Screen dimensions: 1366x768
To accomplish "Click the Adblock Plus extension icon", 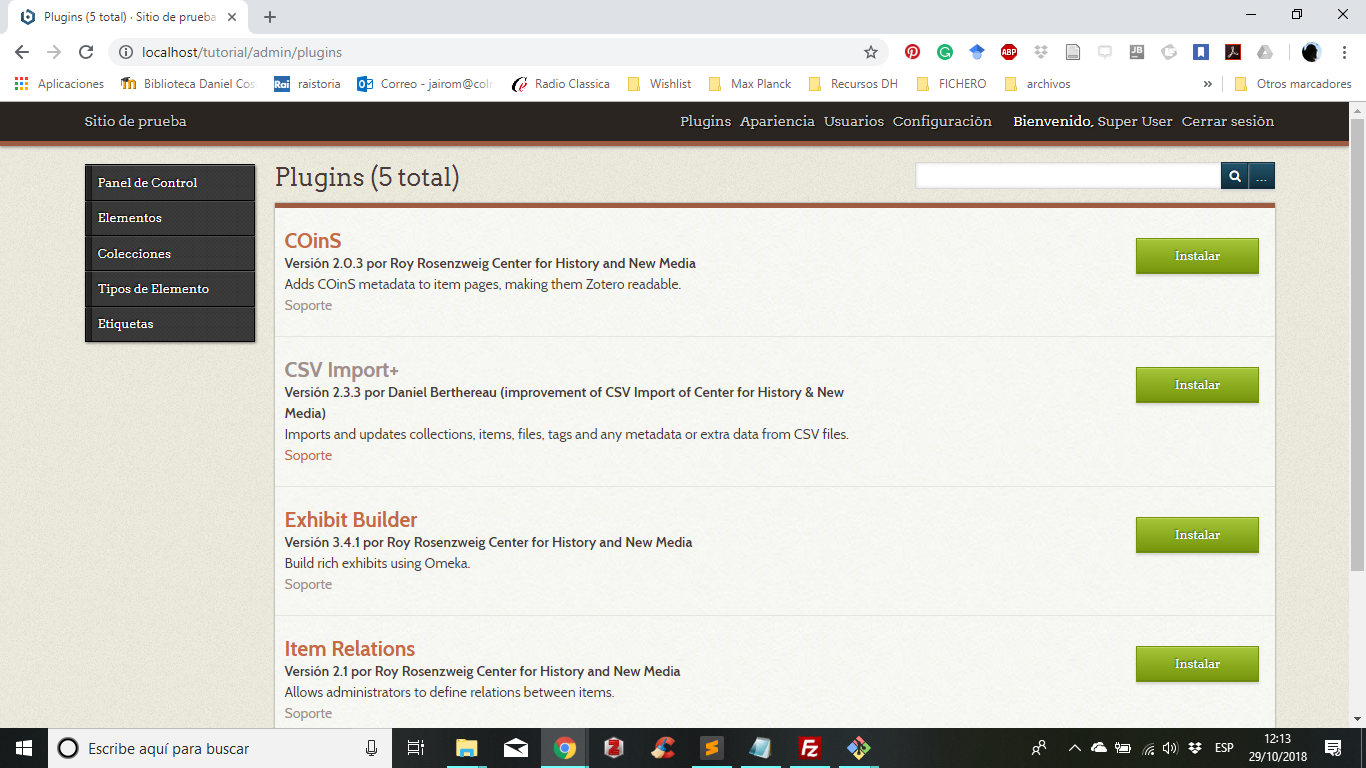I will click(x=1007, y=51).
